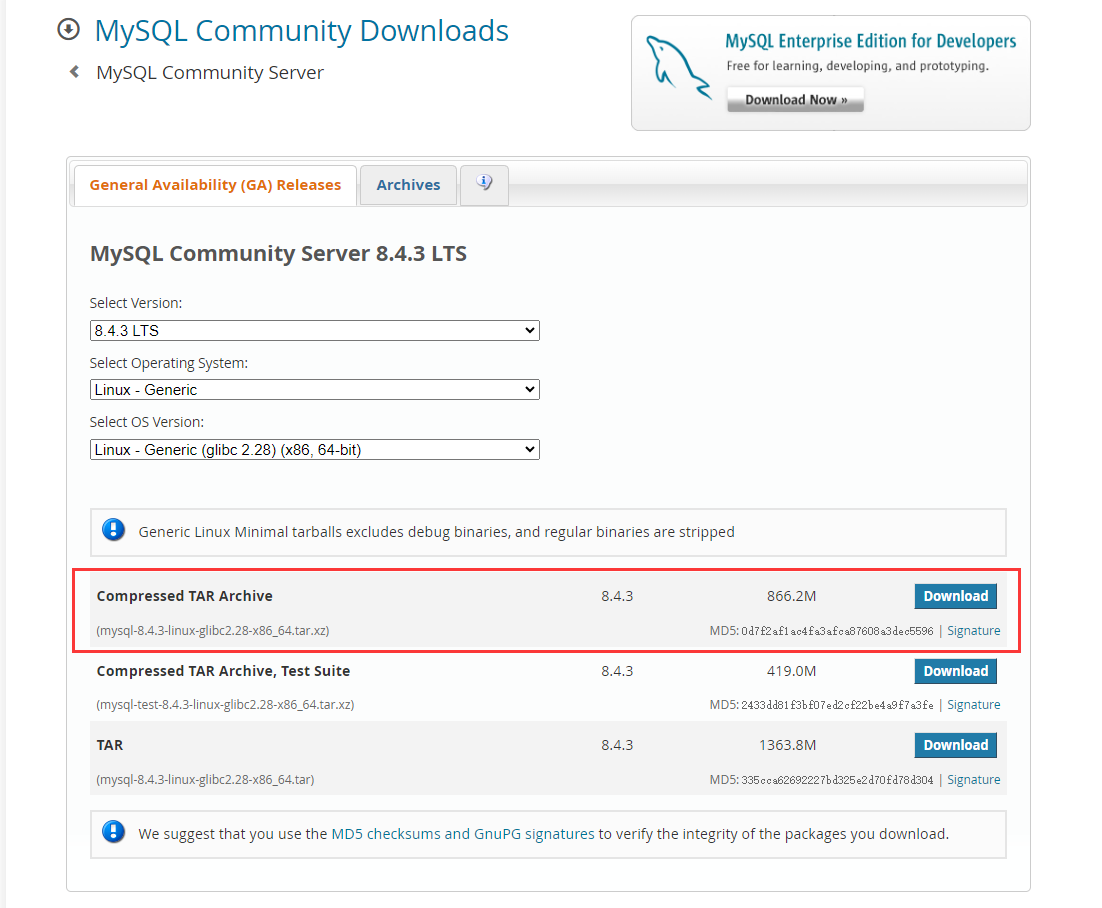This screenshot has height=908, width=1102.
Task: Click MySQL Community Server breadcrumb text
Action: [210, 72]
